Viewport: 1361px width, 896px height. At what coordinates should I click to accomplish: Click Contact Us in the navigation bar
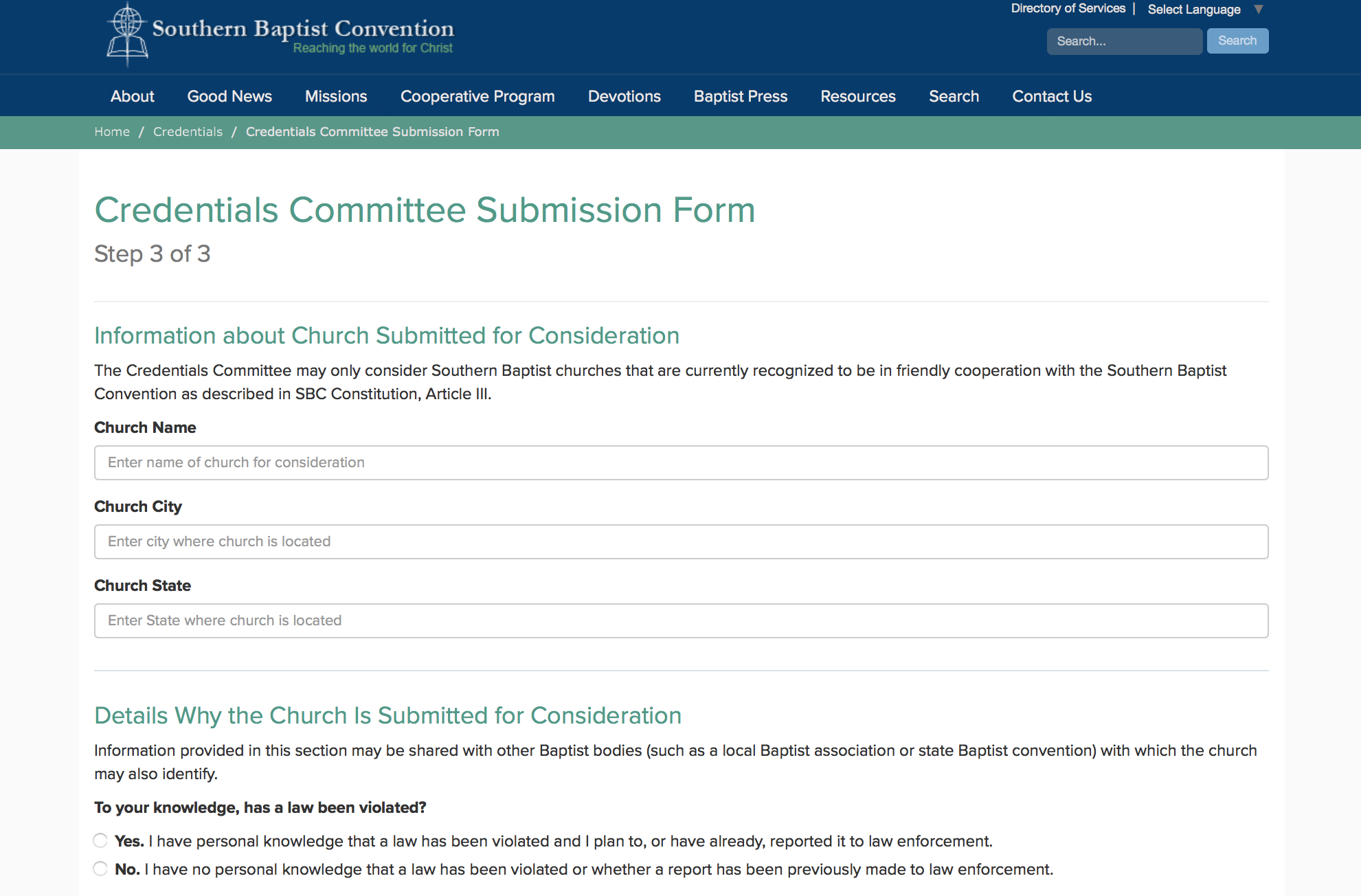coord(1051,96)
